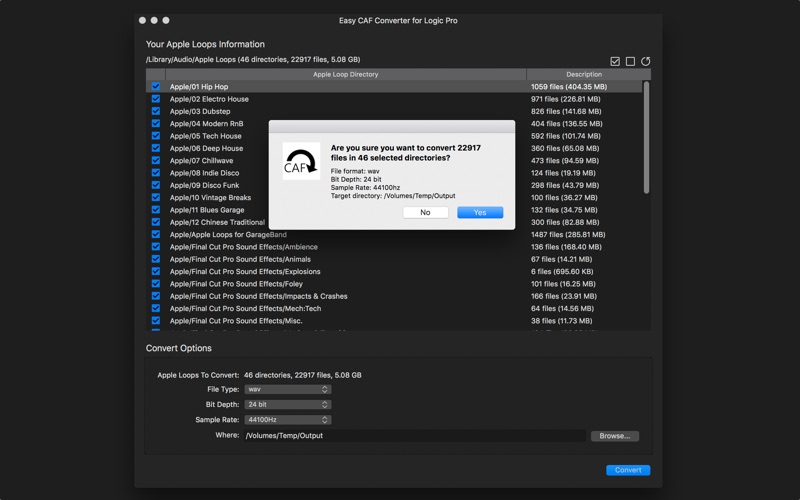
Task: Open the Sample Rate dropdown
Action: click(x=288, y=420)
